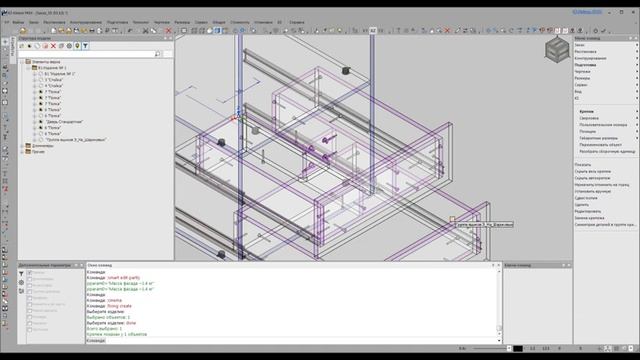The image size is (640, 360).
Task: Toggle visibility circle of "Группа ящиков 3_На_Шариковых"
Action: [41, 140]
